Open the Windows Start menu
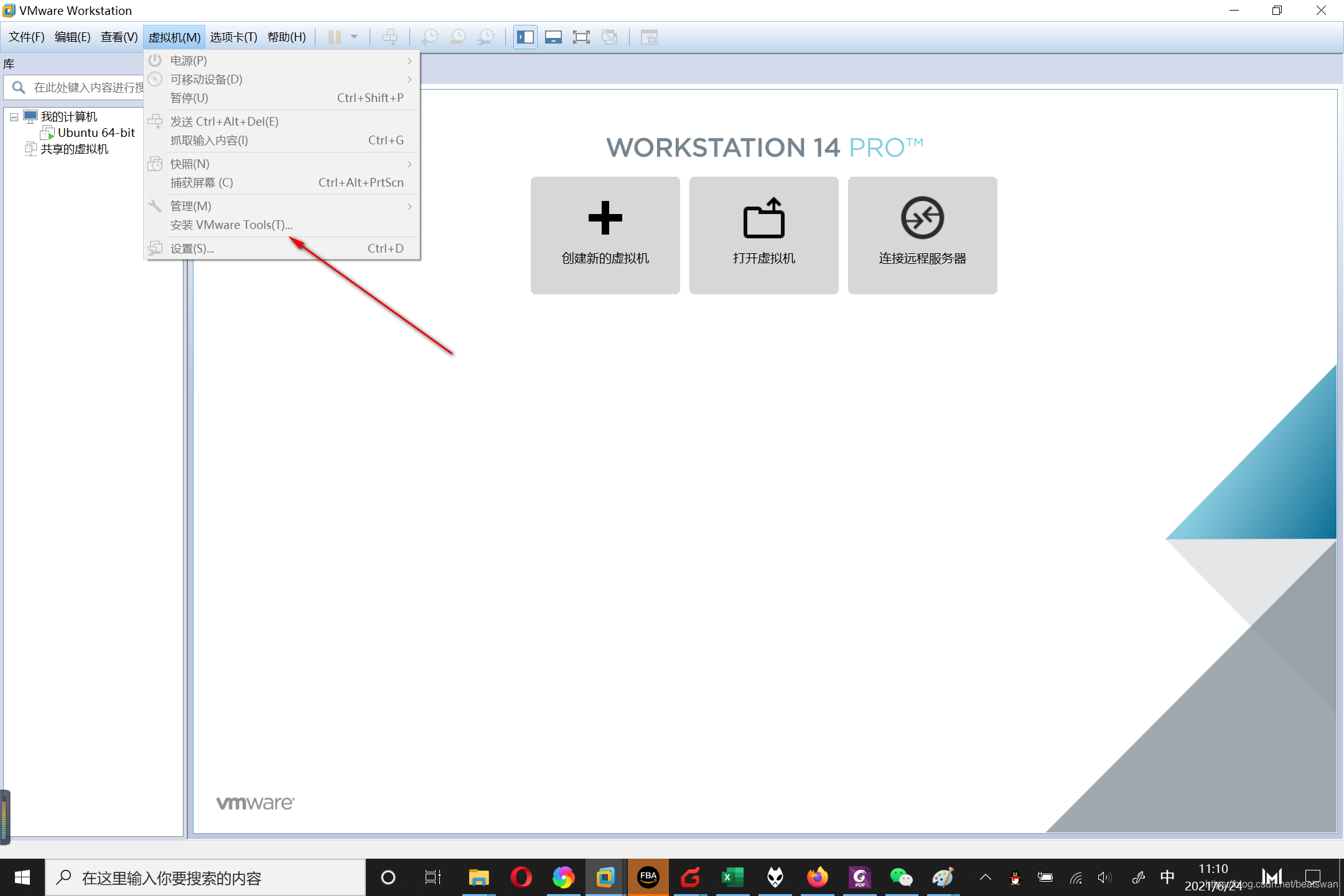The height and width of the screenshot is (896, 1344). tap(22, 877)
